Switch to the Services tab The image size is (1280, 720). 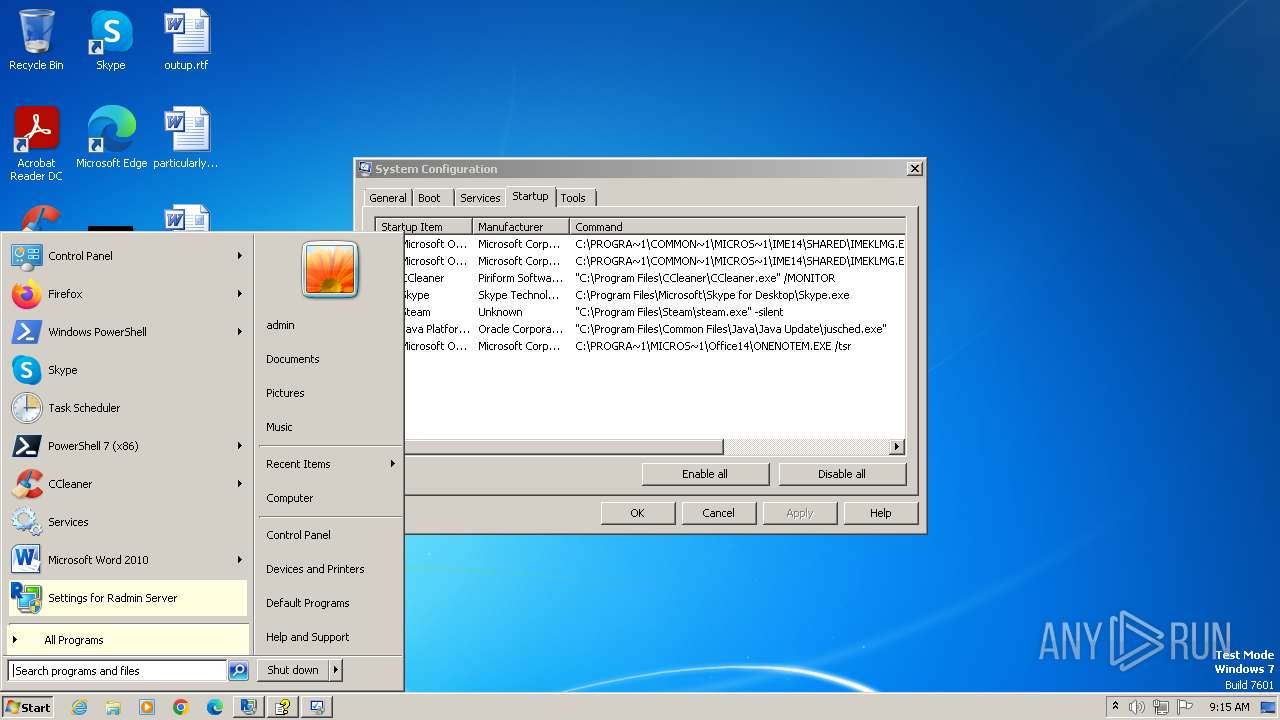click(480, 198)
